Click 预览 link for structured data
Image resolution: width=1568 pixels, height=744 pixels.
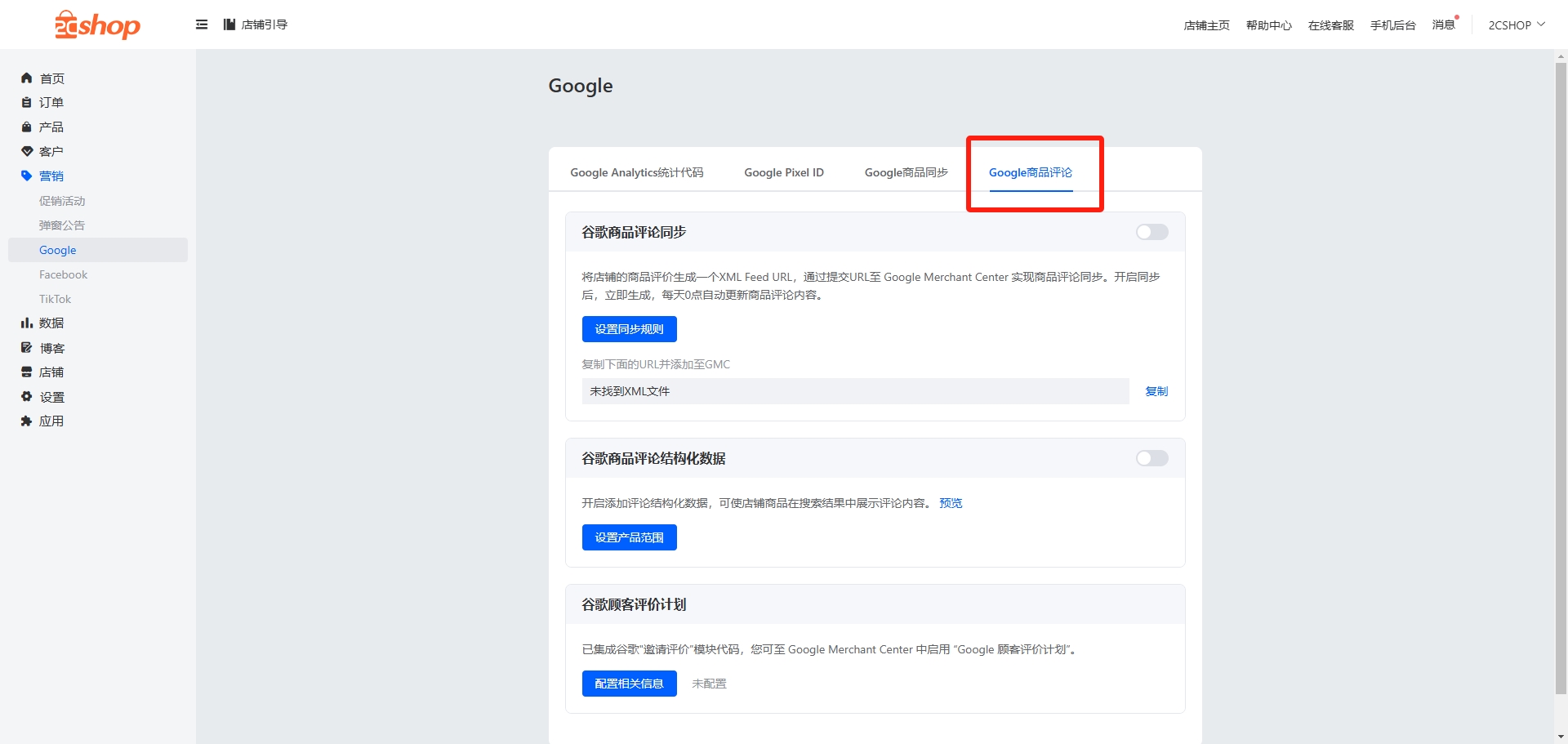point(951,503)
